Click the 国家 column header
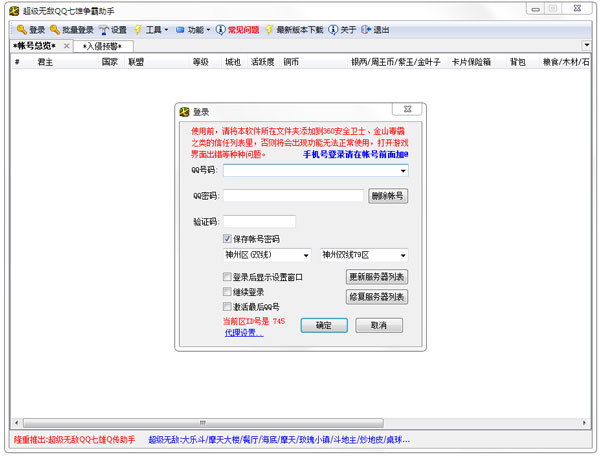Viewport: 600px width, 456px height. 110,62
